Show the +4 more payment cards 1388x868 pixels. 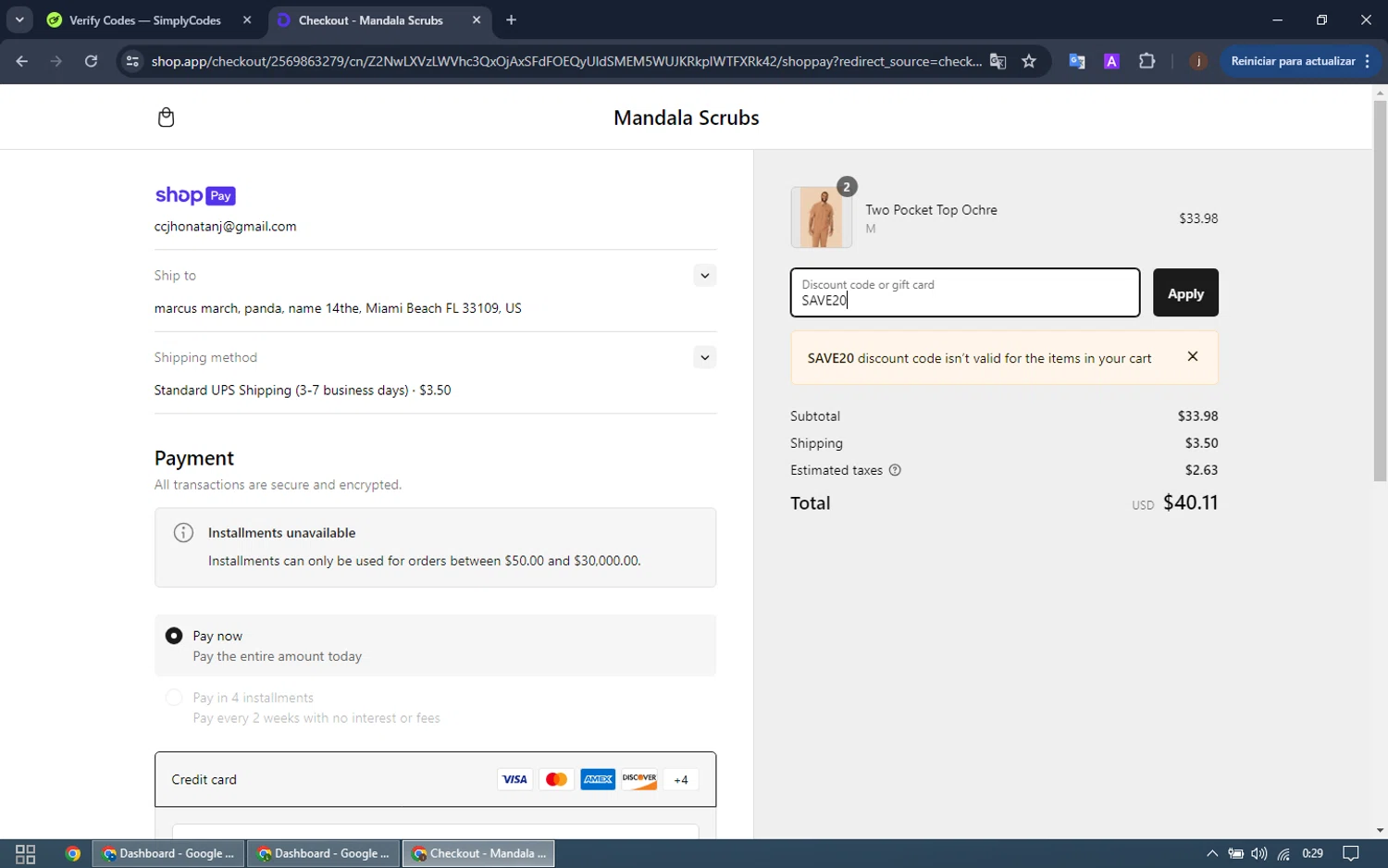coord(681,779)
